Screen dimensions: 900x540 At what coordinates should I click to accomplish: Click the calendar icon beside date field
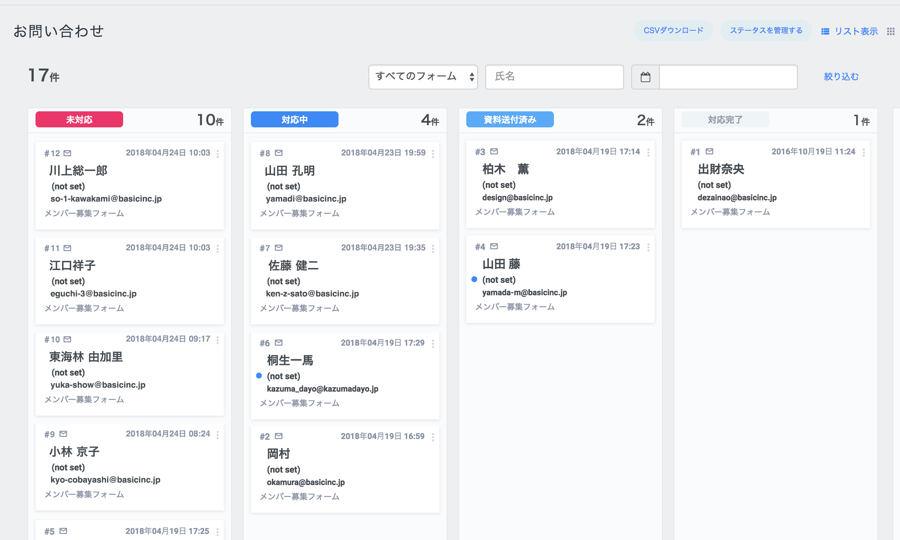click(645, 77)
